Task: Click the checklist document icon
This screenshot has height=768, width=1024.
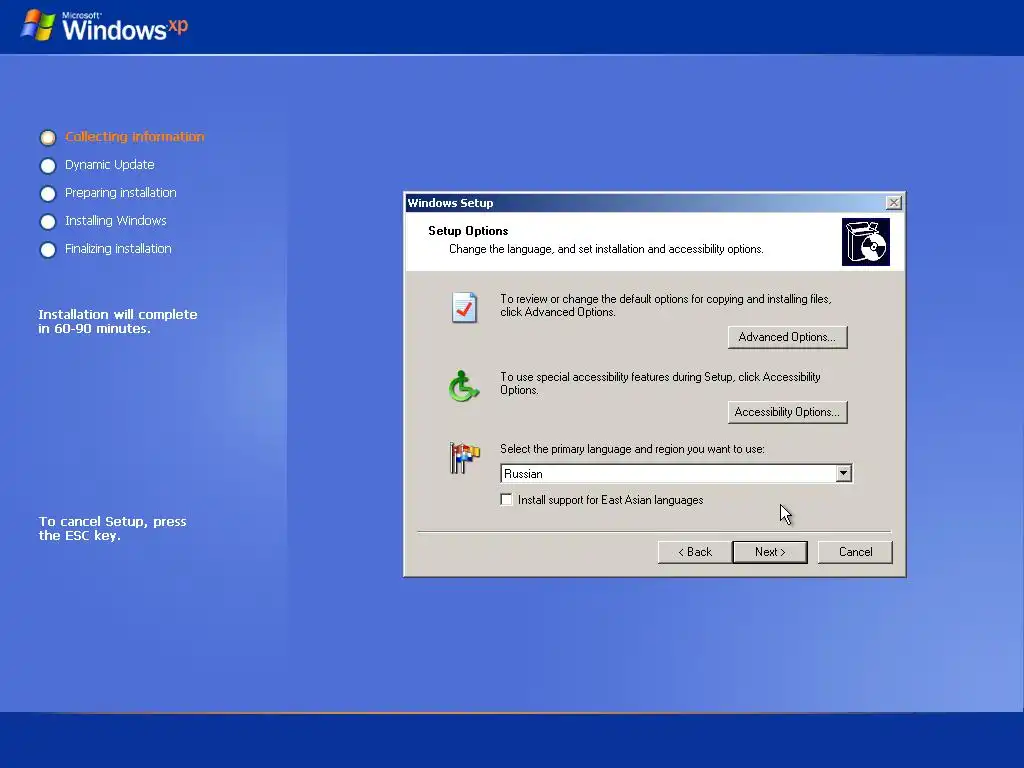Action: pos(464,307)
